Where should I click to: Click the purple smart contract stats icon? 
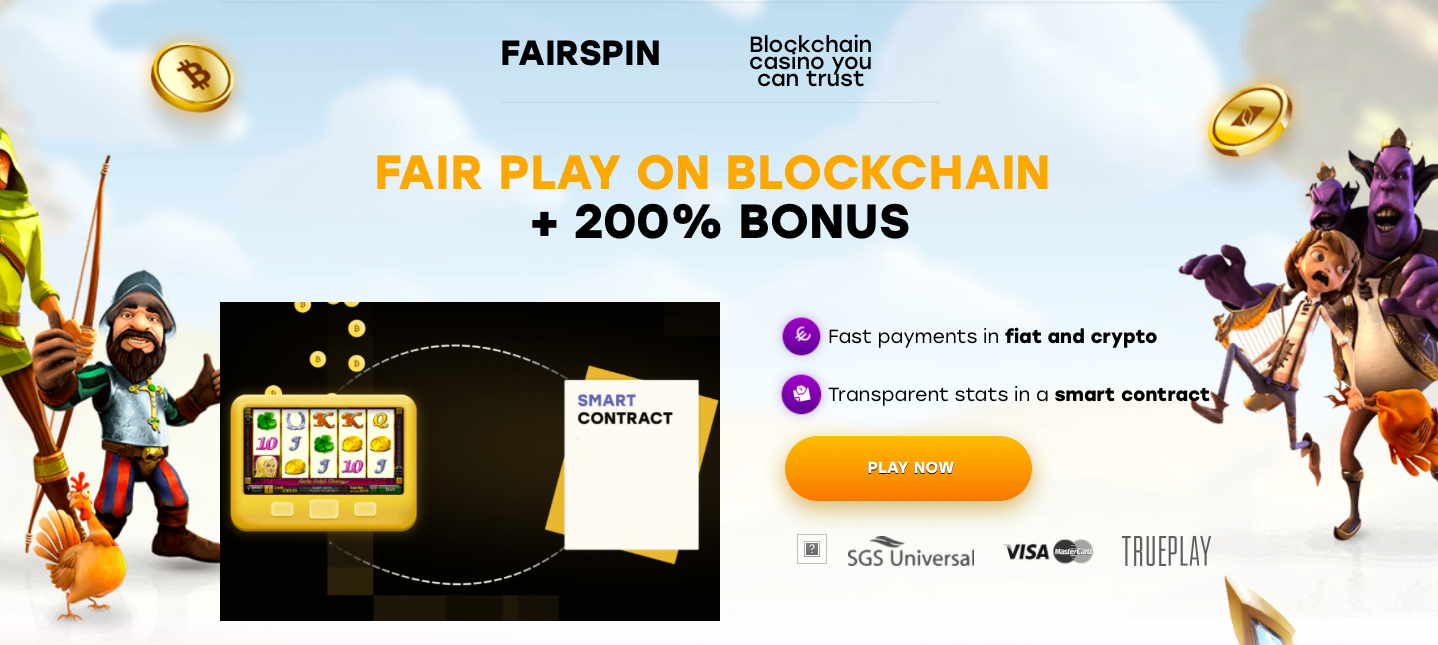point(801,394)
